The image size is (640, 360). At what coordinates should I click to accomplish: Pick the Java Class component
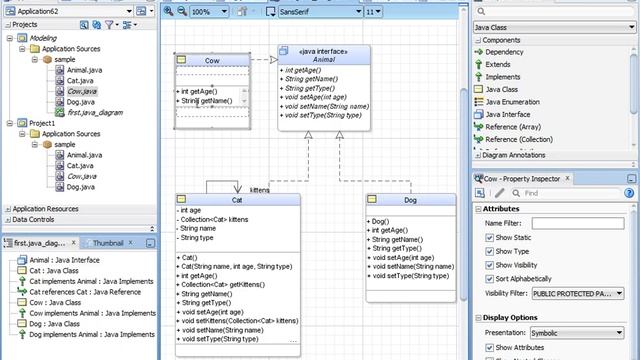point(501,89)
